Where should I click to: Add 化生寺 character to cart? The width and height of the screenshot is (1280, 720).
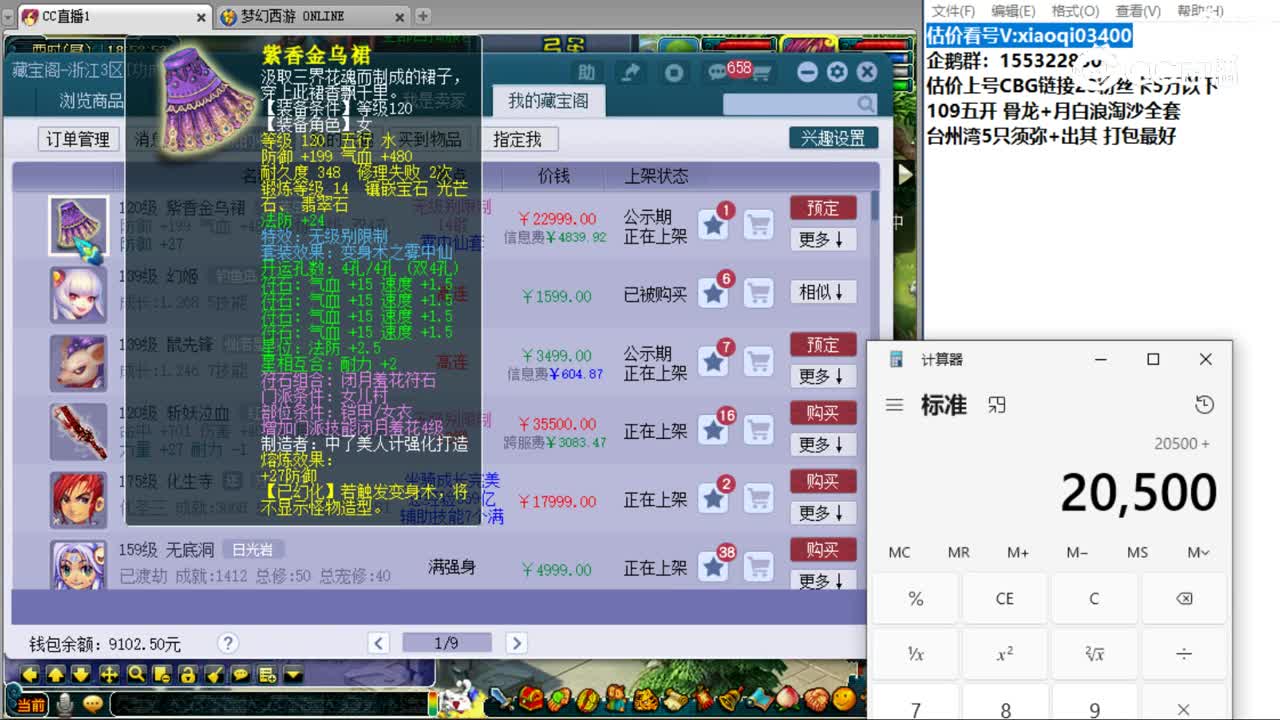pyautogui.click(x=759, y=498)
